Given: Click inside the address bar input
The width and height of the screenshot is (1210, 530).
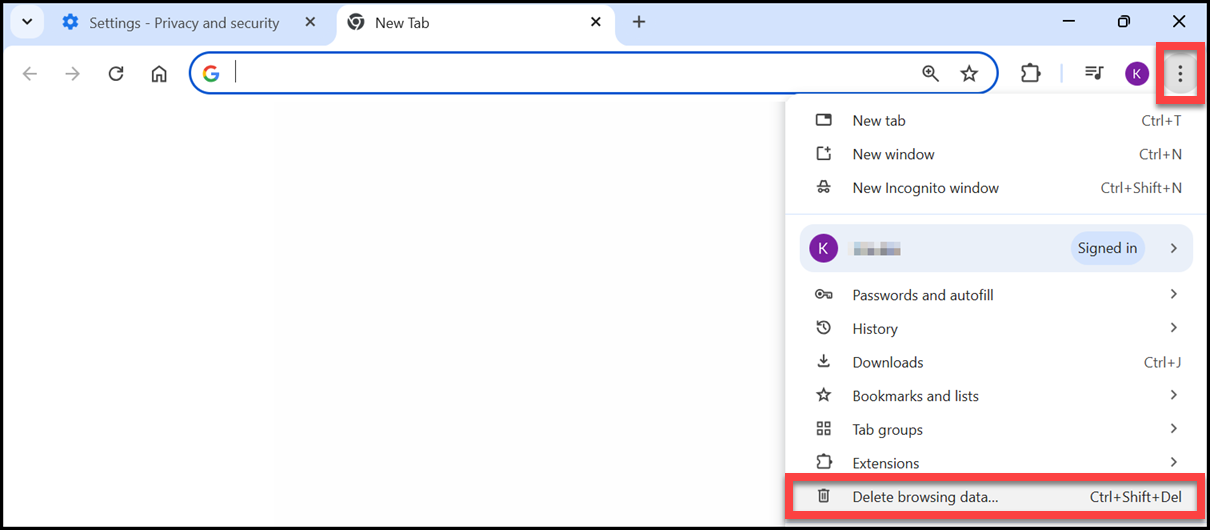Looking at the screenshot, I should coord(570,73).
